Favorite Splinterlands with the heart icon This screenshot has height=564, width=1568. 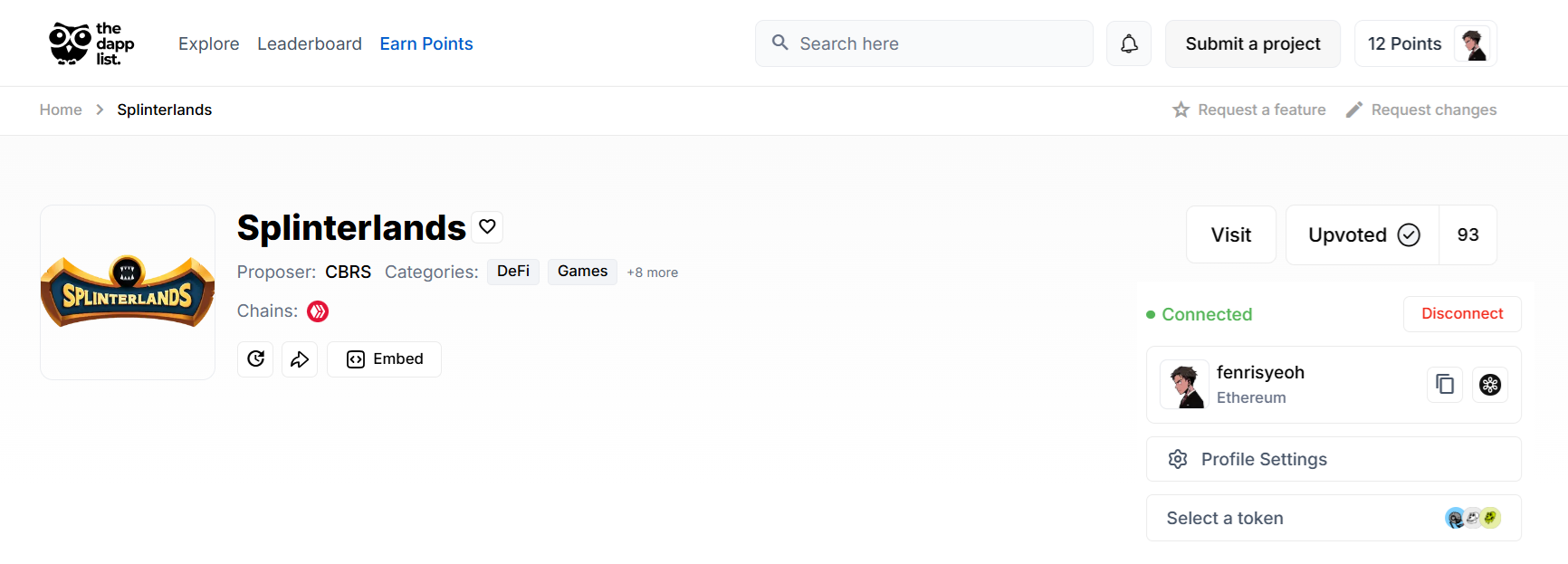click(x=487, y=226)
